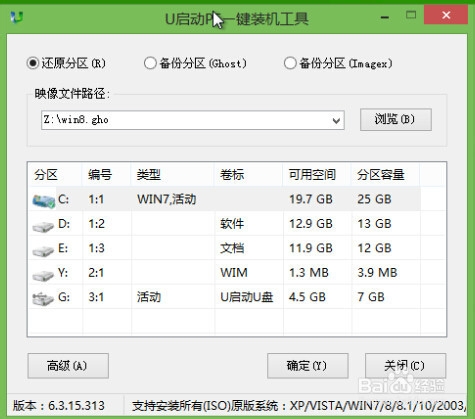The image size is (475, 419).
Task: Click the Y: drive disk icon
Action: [43, 275]
